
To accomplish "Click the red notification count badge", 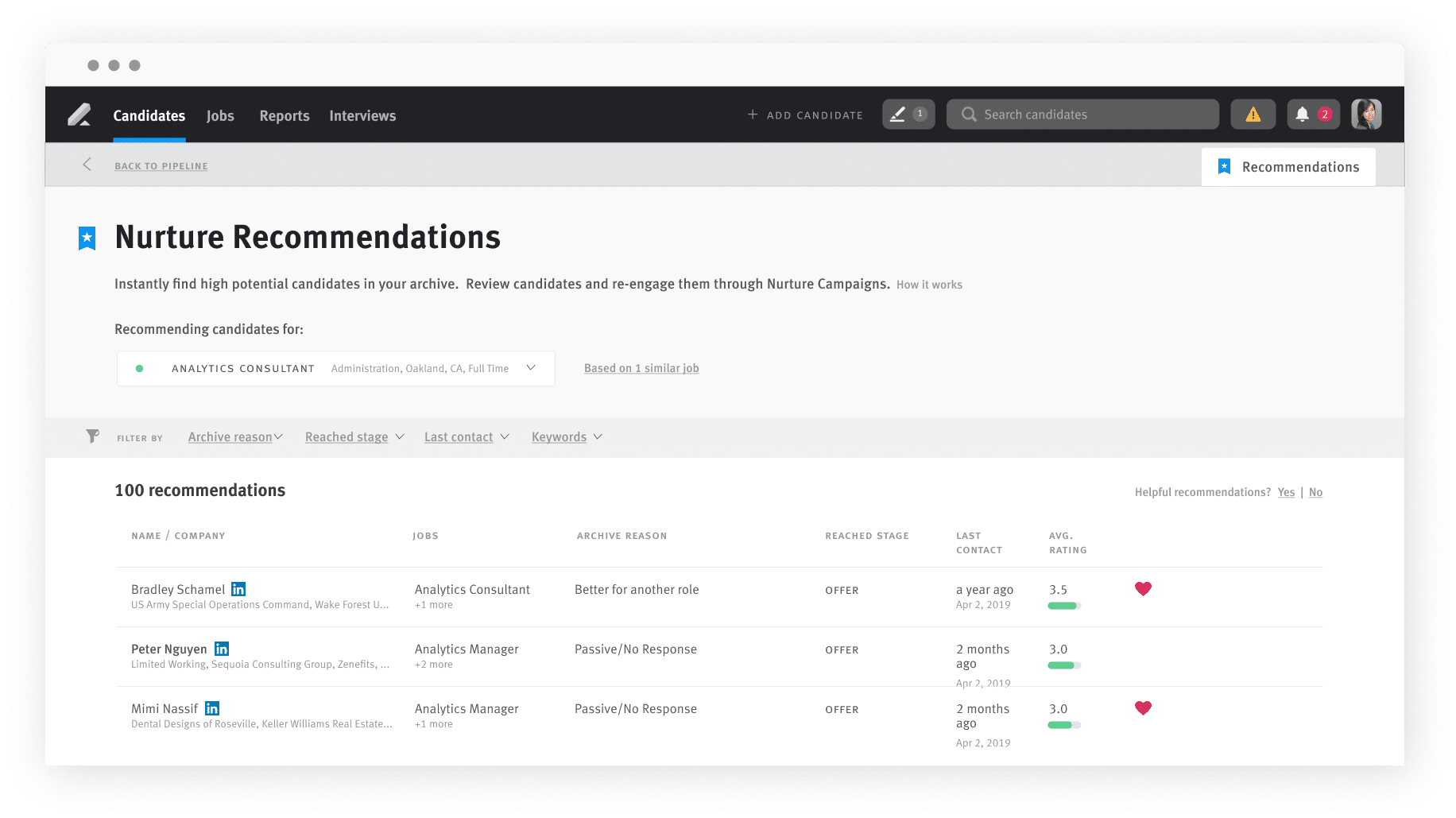I will click(1325, 114).
